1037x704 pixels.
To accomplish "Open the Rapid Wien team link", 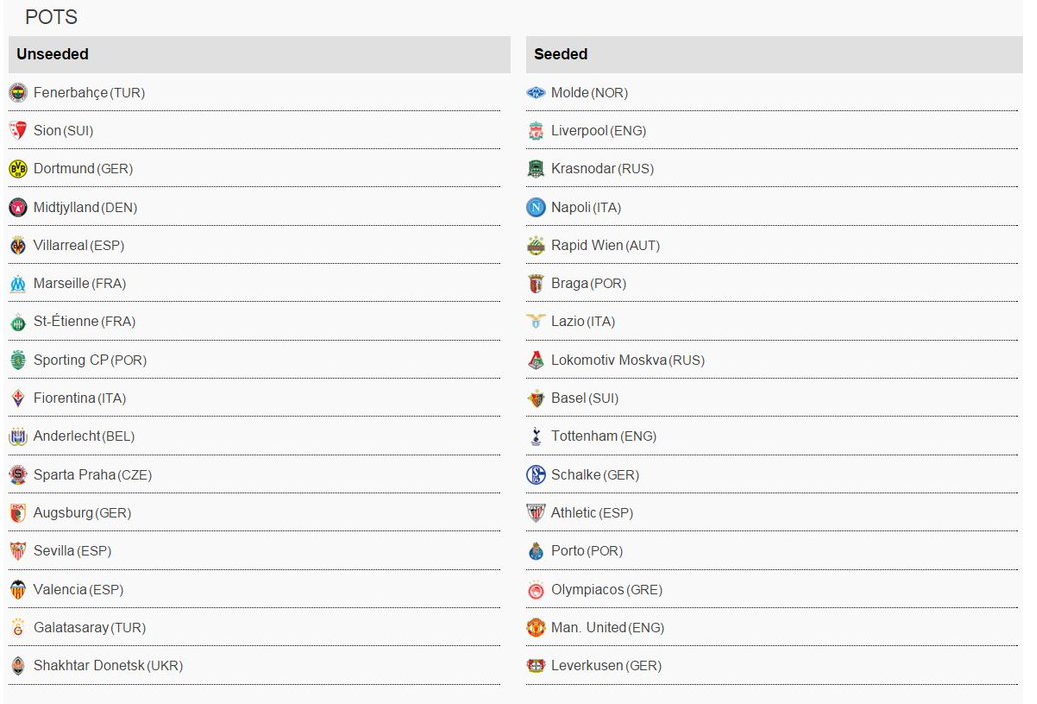I will 587,245.
